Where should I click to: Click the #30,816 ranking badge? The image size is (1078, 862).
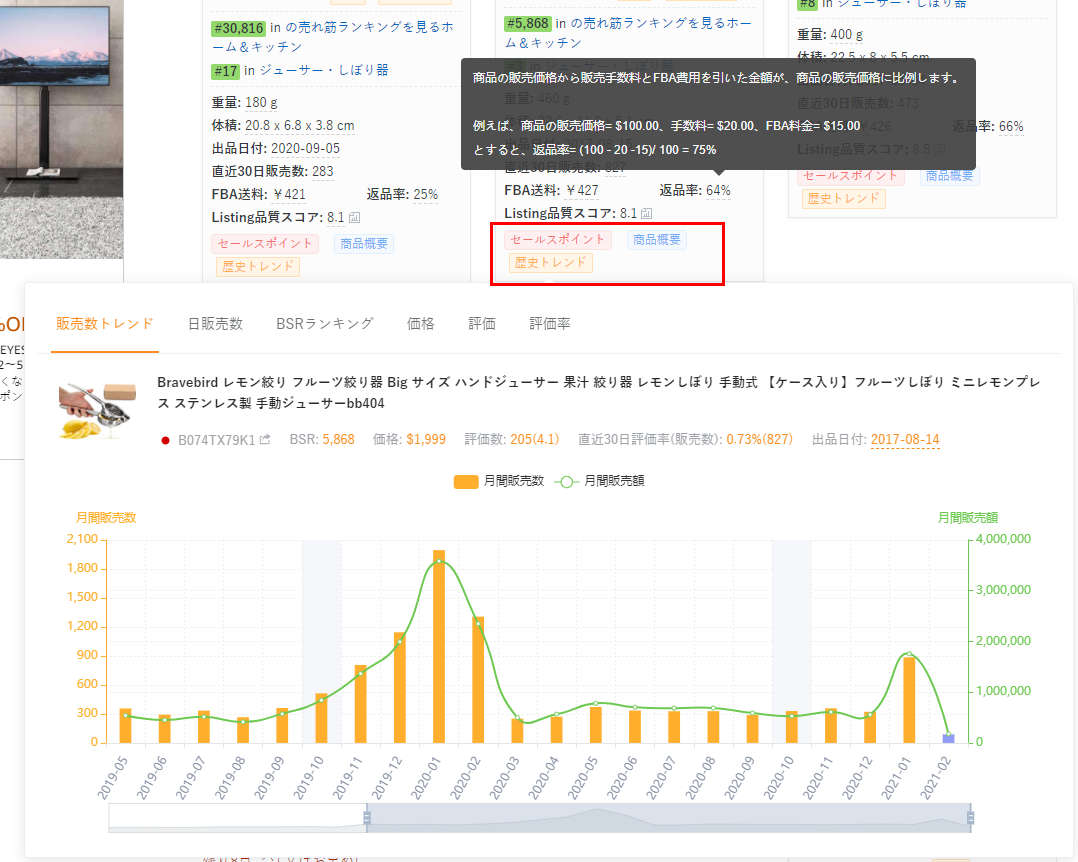[x=238, y=28]
